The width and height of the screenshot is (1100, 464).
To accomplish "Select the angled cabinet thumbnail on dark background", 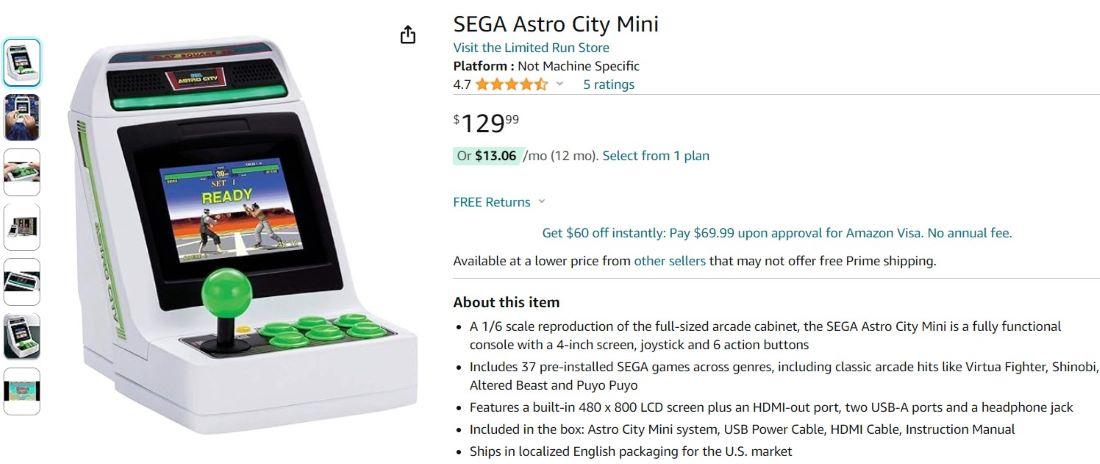I will pyautogui.click(x=22, y=337).
